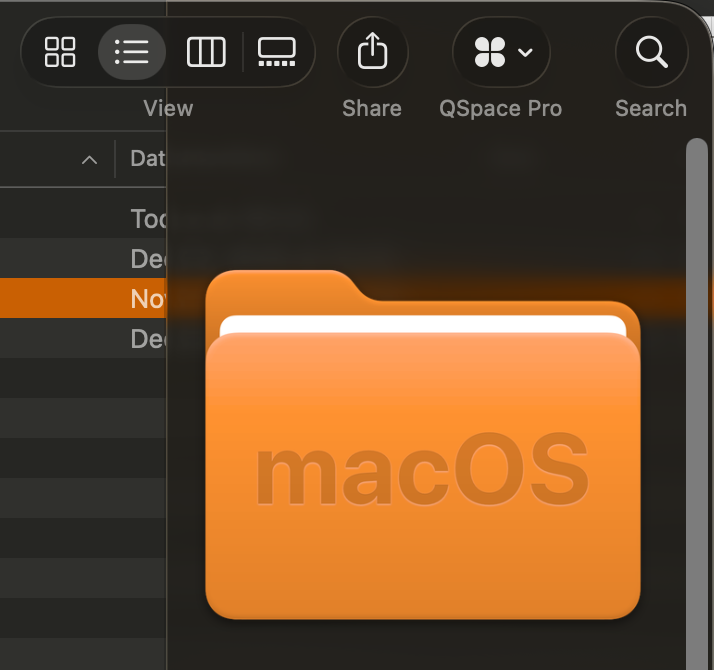The width and height of the screenshot is (714, 670).
Task: Switch to gallery view
Action: coord(276,52)
